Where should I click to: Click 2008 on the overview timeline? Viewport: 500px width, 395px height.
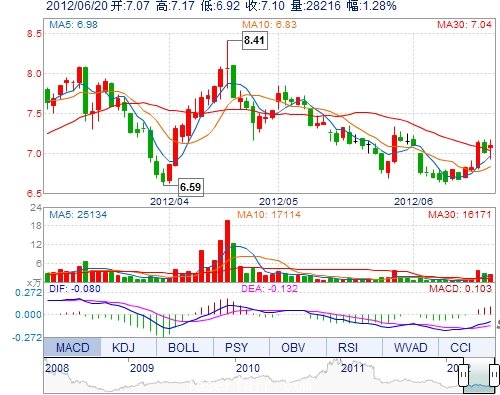coord(57,368)
